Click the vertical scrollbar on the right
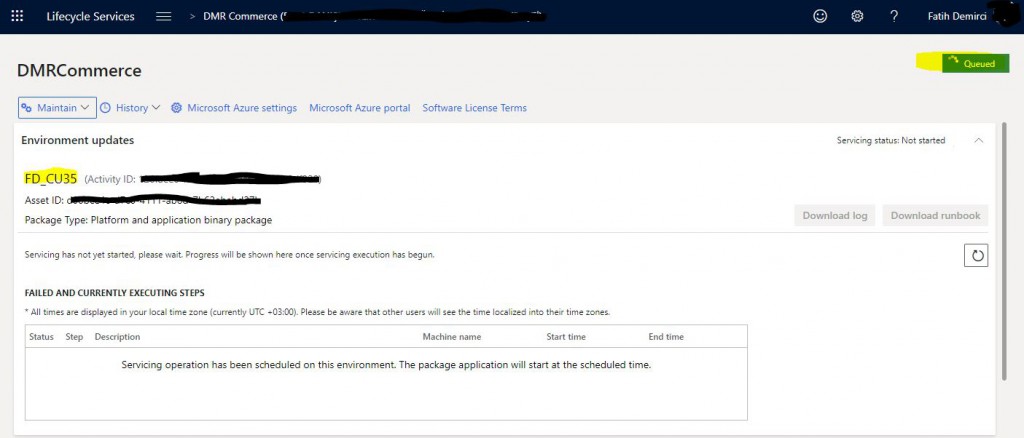Screen dimensions: 1024x438 (1005, 251)
